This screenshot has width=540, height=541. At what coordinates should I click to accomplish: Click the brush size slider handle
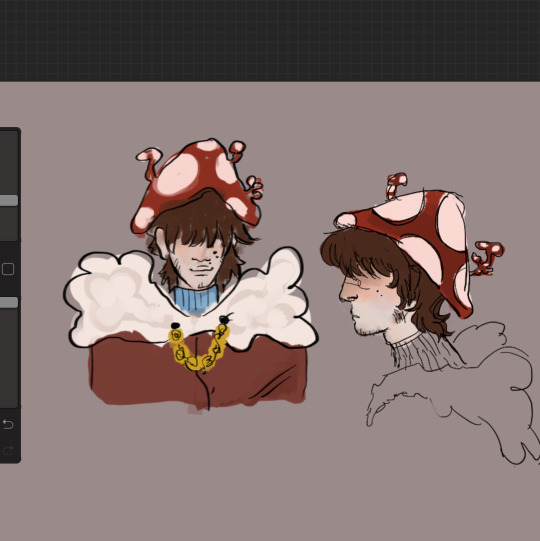click(8, 200)
